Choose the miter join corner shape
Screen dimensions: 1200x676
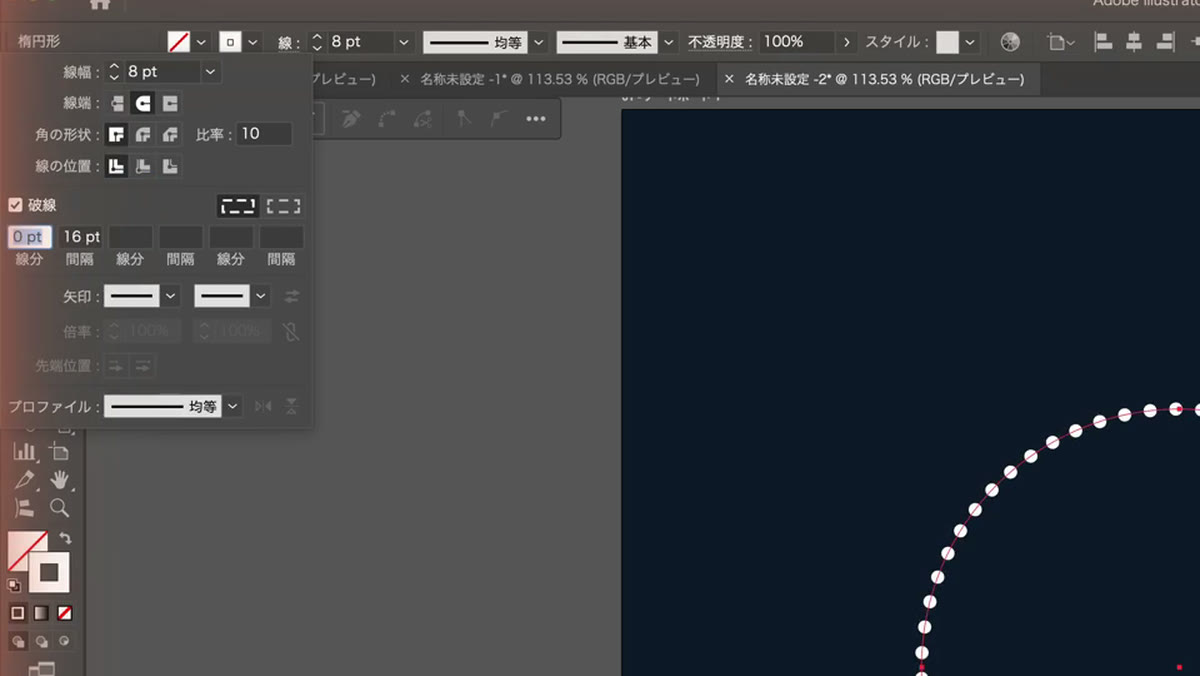coord(117,134)
